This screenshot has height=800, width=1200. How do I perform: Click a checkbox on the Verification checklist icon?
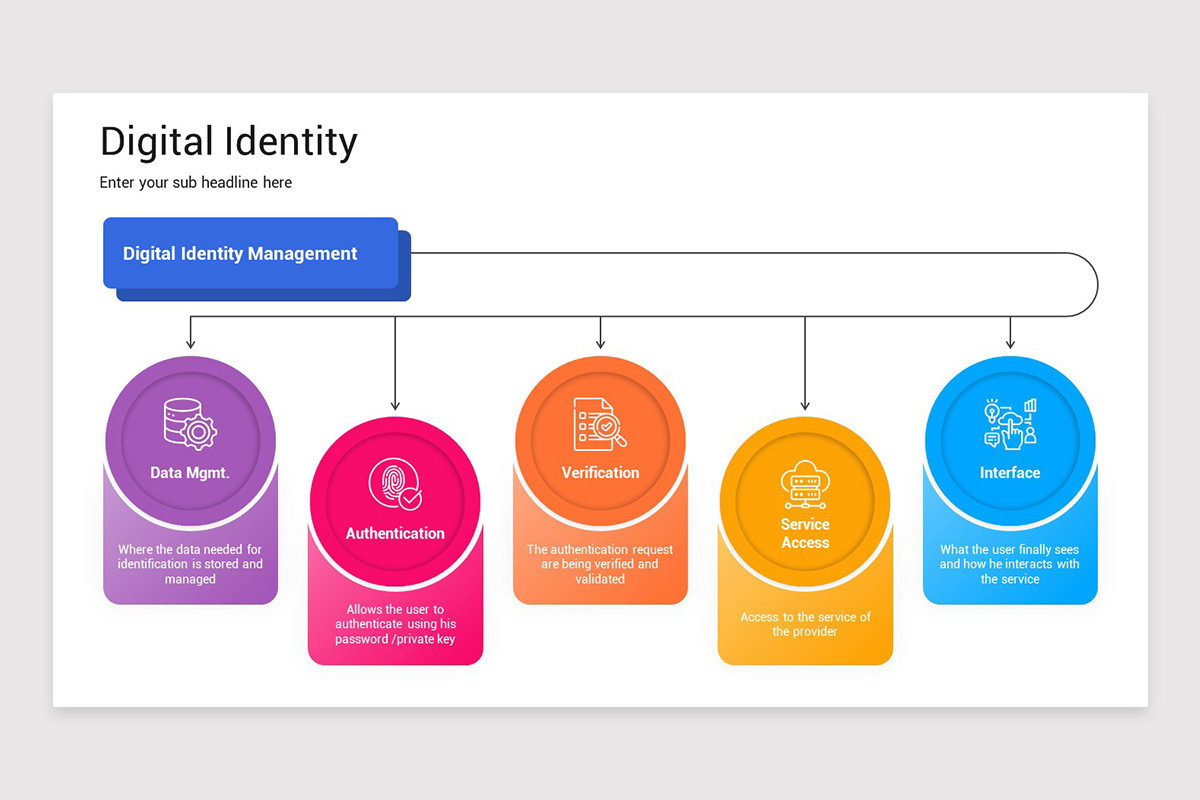[583, 426]
